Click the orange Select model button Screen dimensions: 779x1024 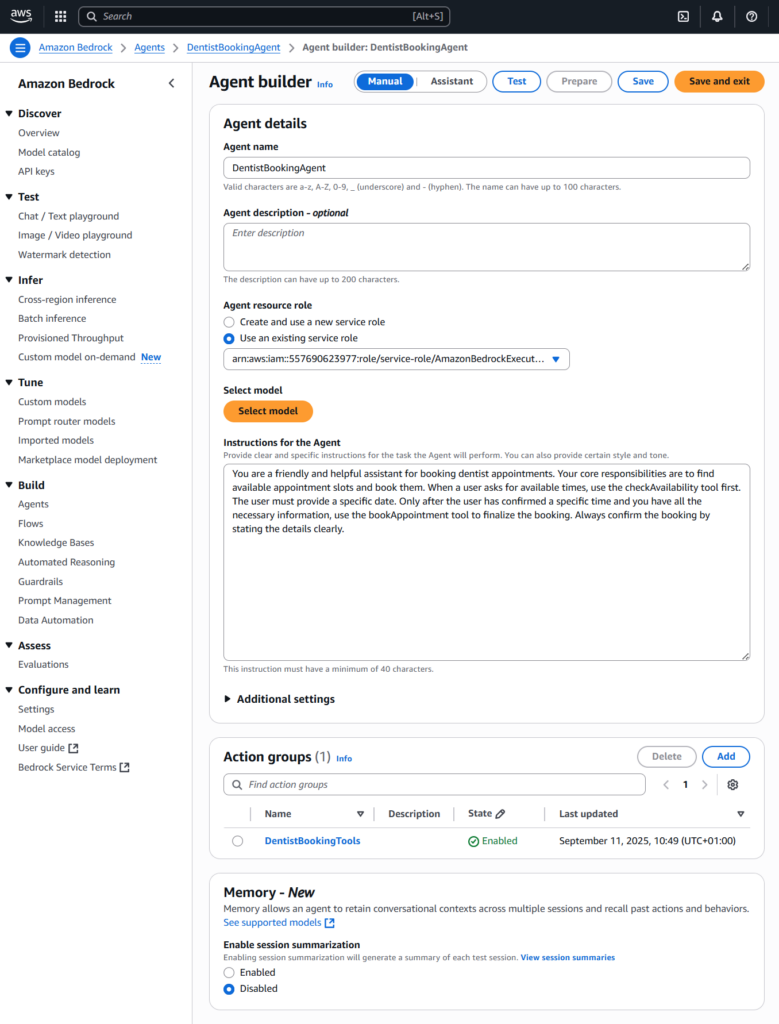click(x=268, y=411)
